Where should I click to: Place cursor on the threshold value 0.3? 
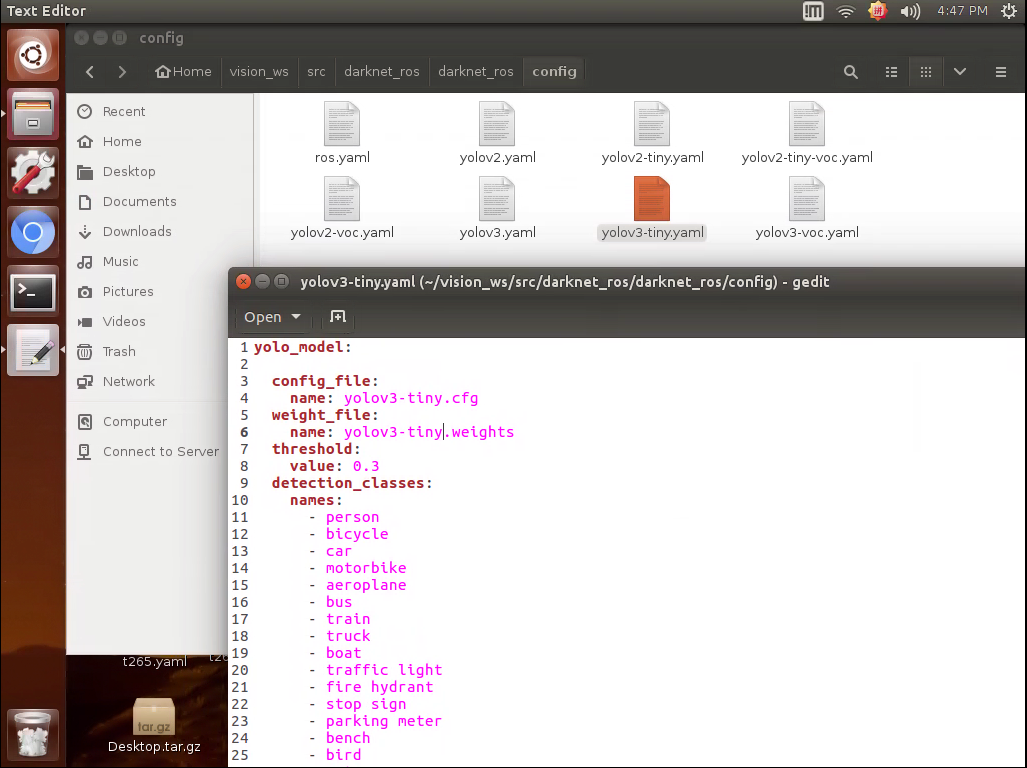(366, 466)
